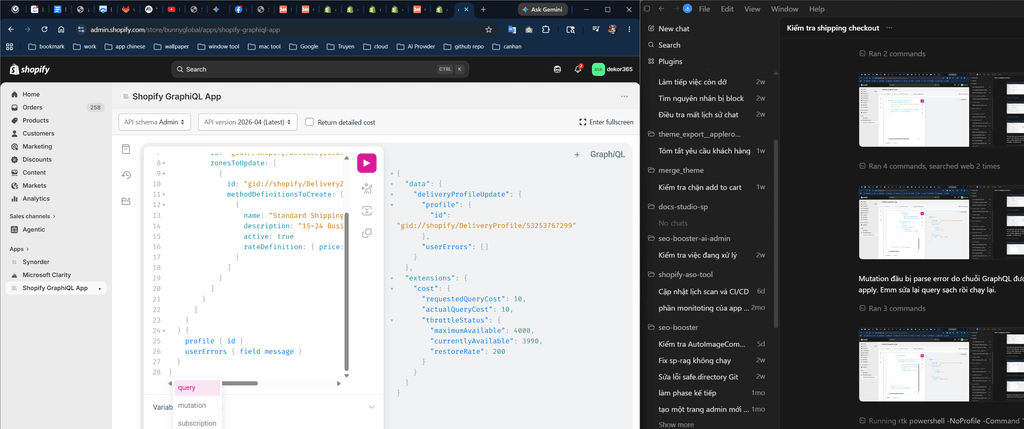Open the Window menu in chat app
1024x429 pixels.
click(x=784, y=9)
